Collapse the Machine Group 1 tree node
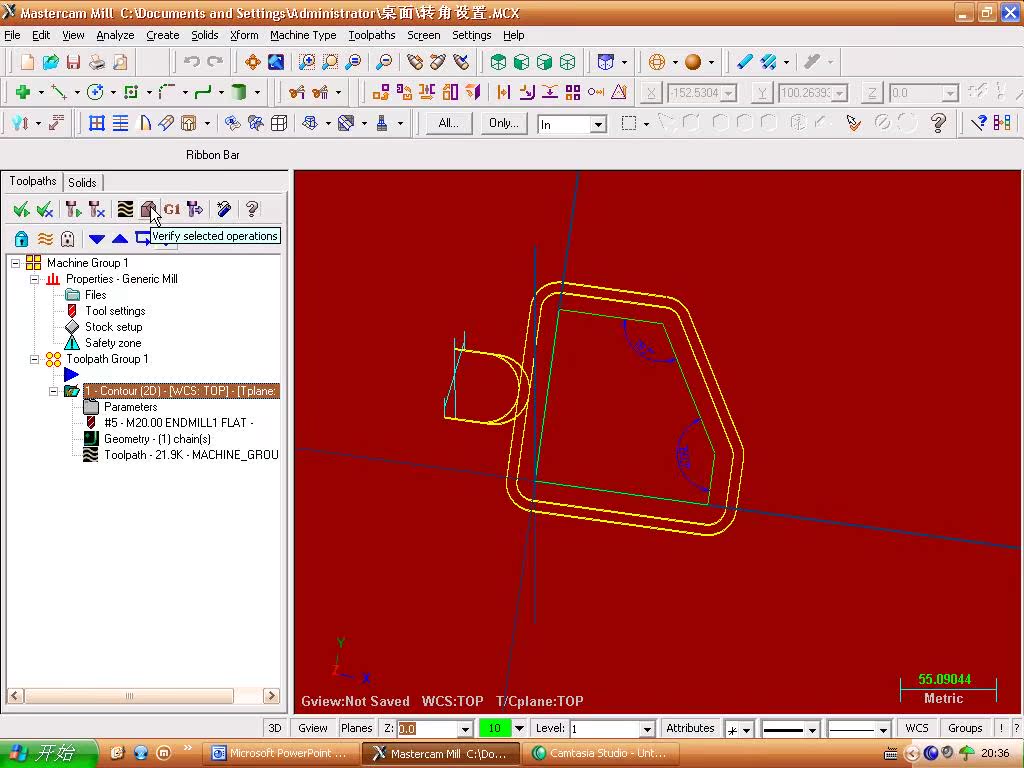This screenshot has height=768, width=1024. [x=16, y=263]
